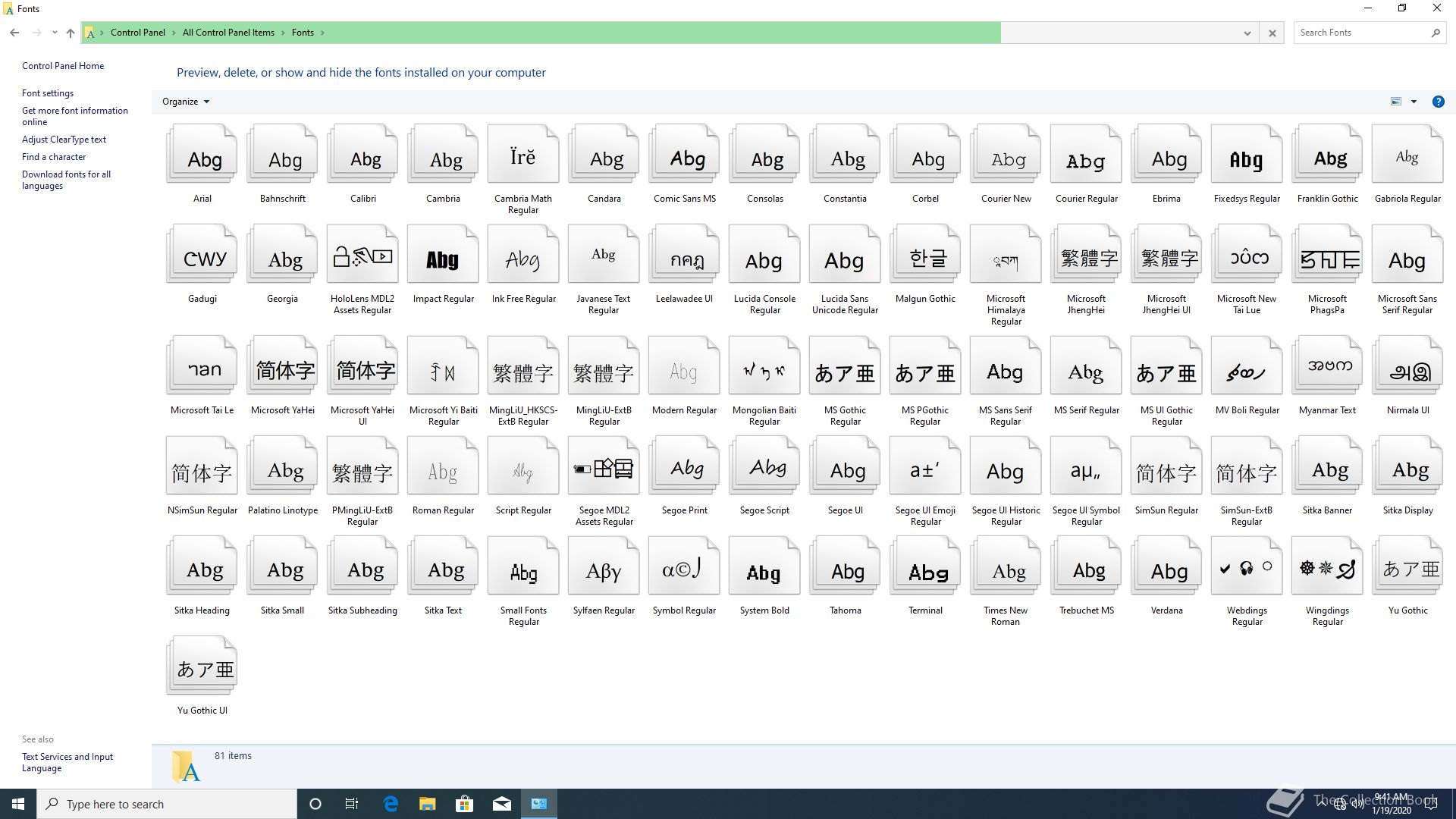Select the Arial font icon
Screen dimensions: 1456x819
pyautogui.click(x=202, y=155)
